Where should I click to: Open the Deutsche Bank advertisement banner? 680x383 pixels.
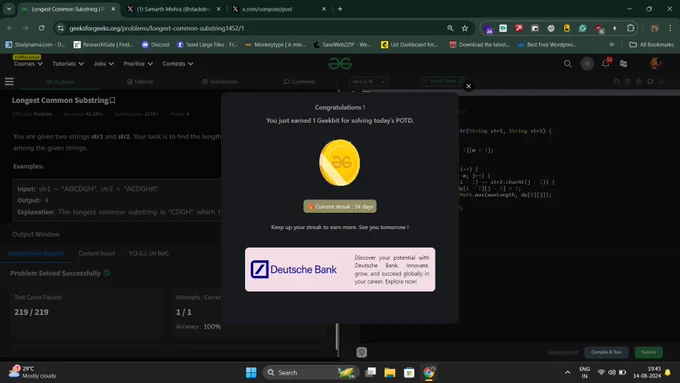click(x=340, y=269)
